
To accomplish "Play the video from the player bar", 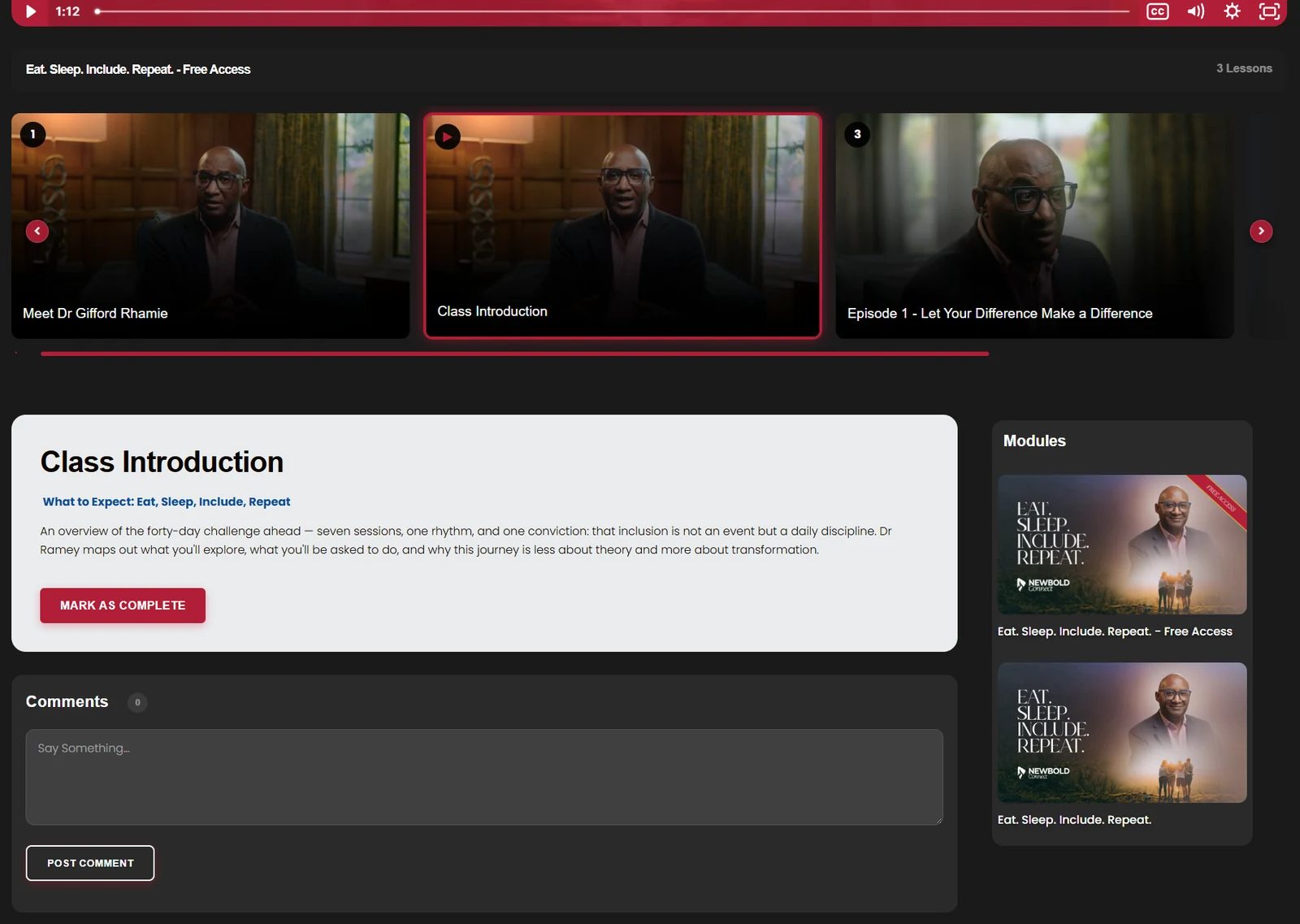I will [31, 11].
